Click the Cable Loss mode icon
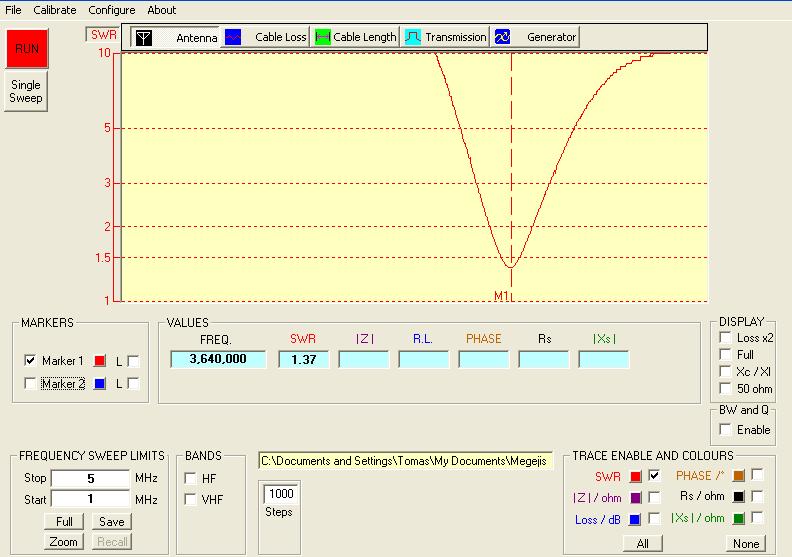792x557 pixels. (233, 37)
